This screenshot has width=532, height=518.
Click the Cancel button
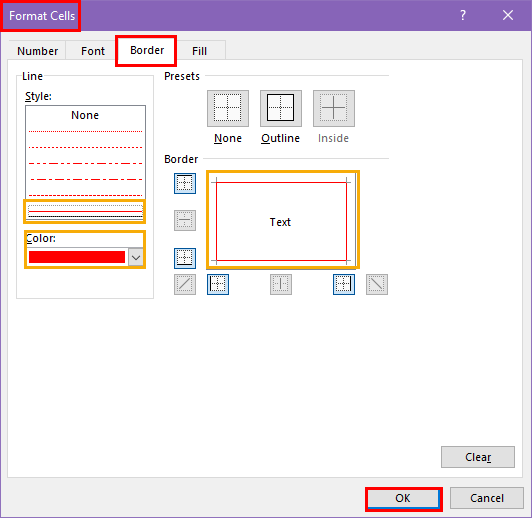(487, 498)
